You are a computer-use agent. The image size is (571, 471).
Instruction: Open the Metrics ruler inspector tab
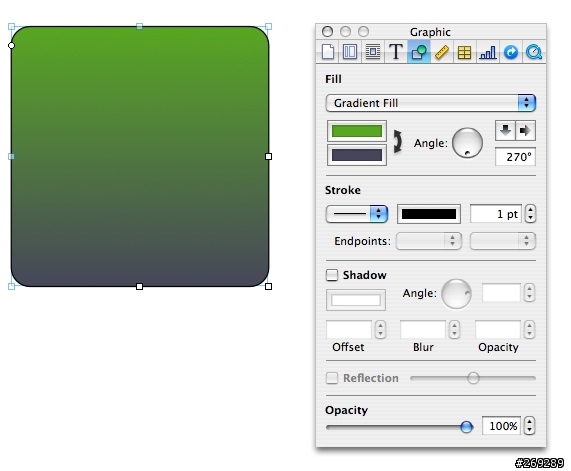coord(441,52)
